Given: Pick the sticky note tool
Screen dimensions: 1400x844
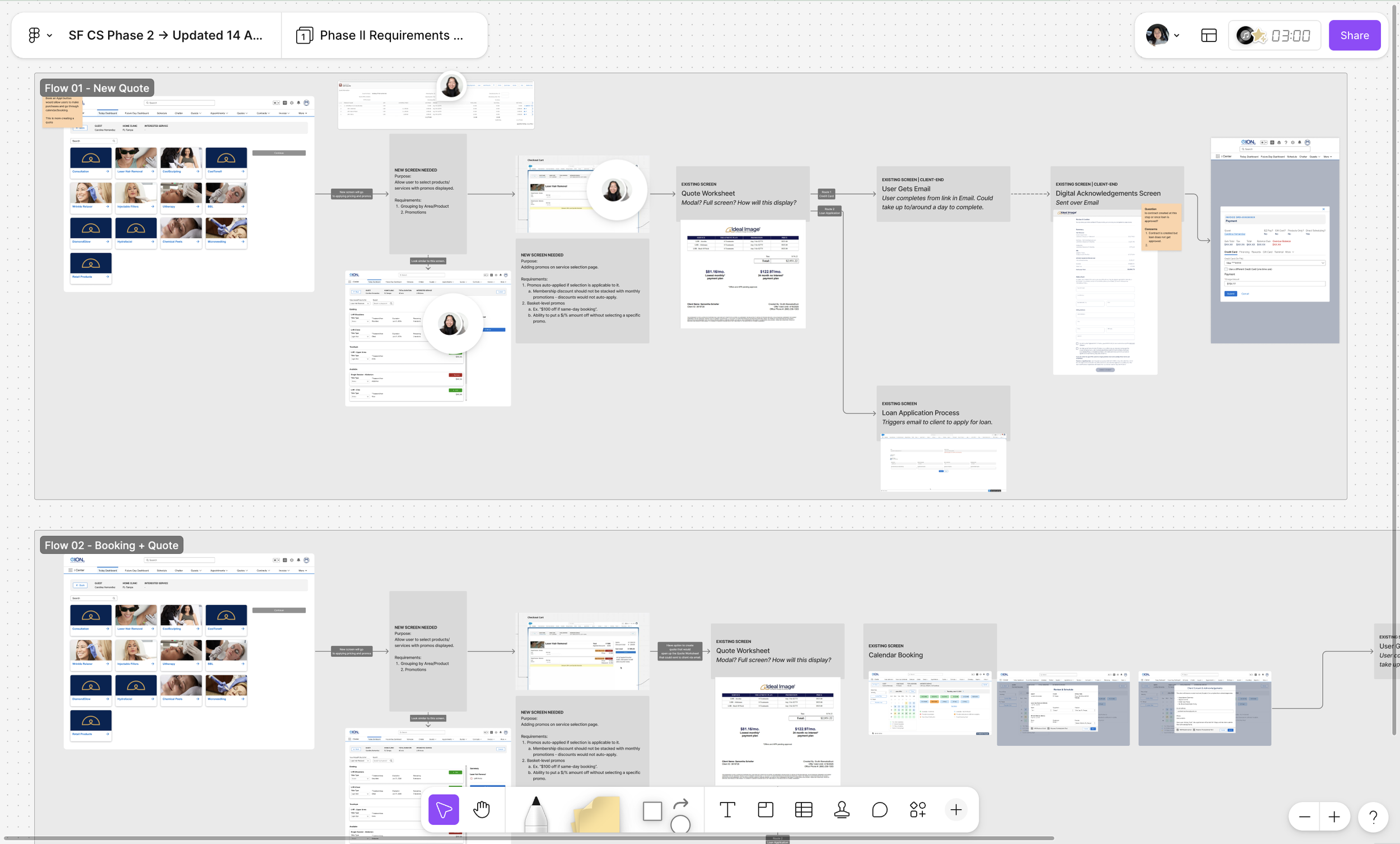Looking at the screenshot, I should tap(596, 814).
